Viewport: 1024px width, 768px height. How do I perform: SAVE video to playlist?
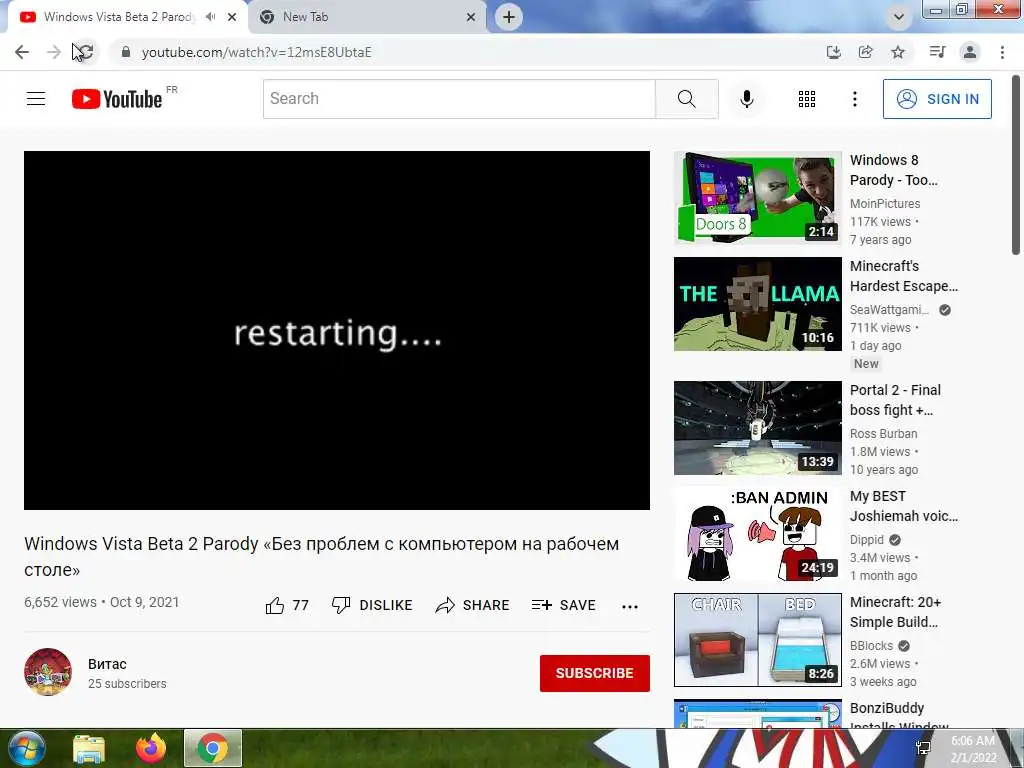click(x=564, y=605)
